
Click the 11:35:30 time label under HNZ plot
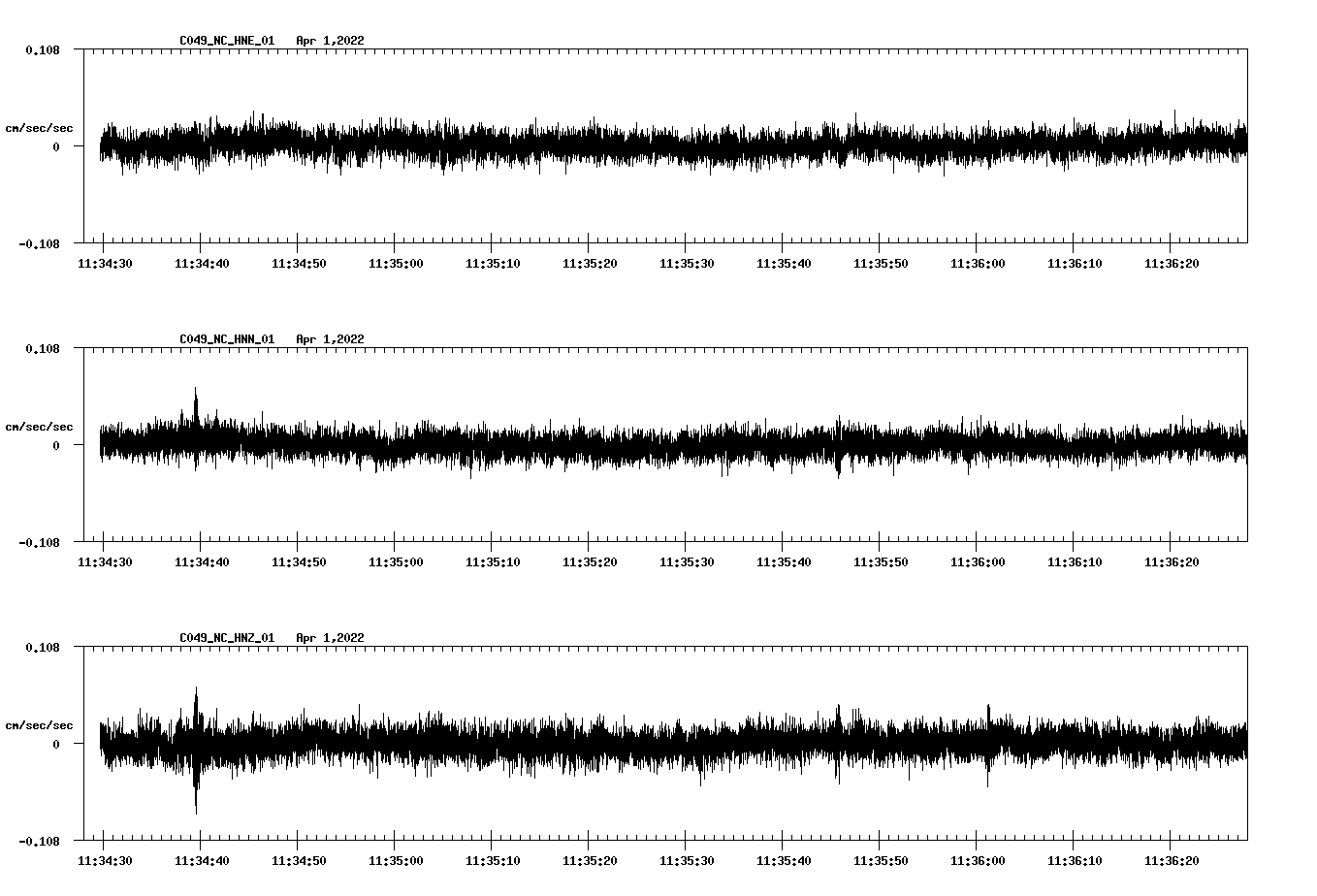click(687, 861)
